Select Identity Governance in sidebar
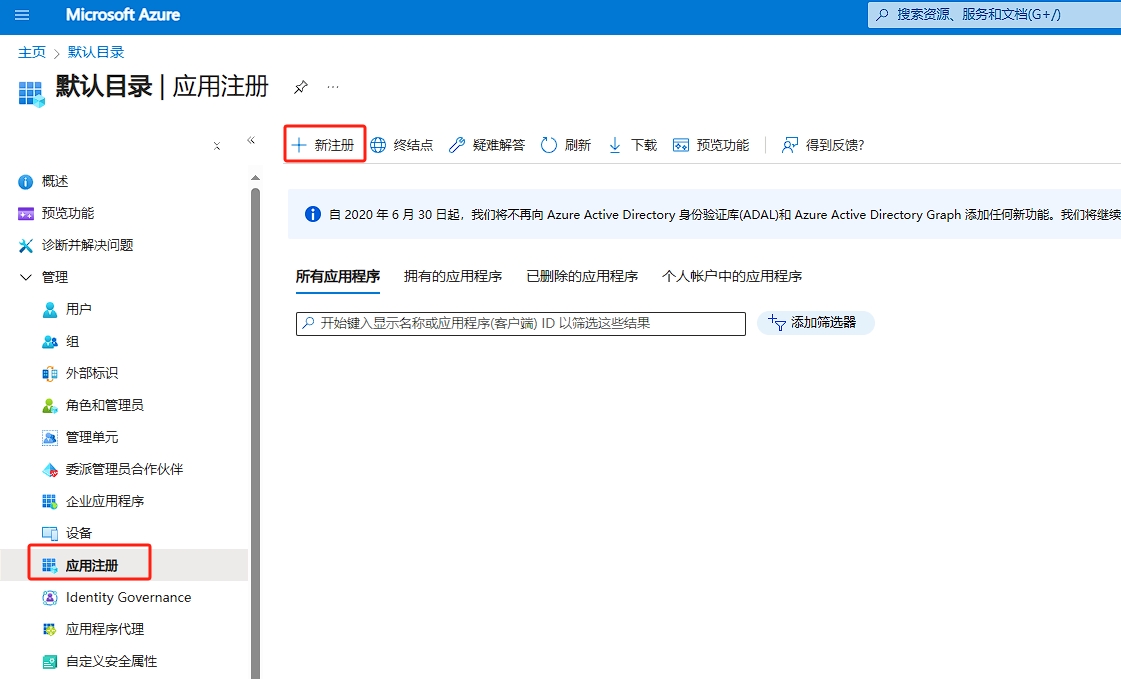This screenshot has width=1121, height=679. (x=128, y=597)
